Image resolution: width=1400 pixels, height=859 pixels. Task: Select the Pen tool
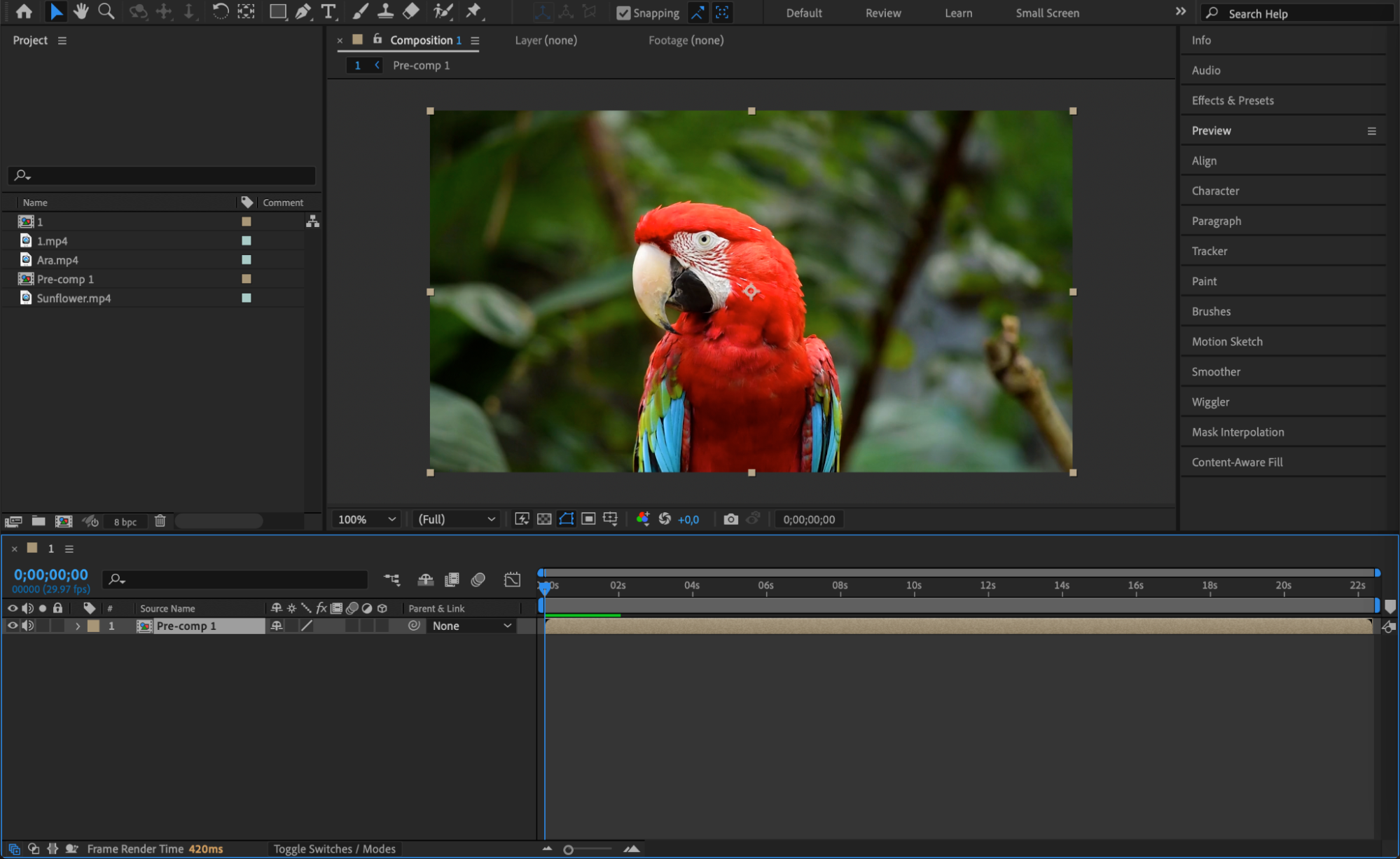303,11
